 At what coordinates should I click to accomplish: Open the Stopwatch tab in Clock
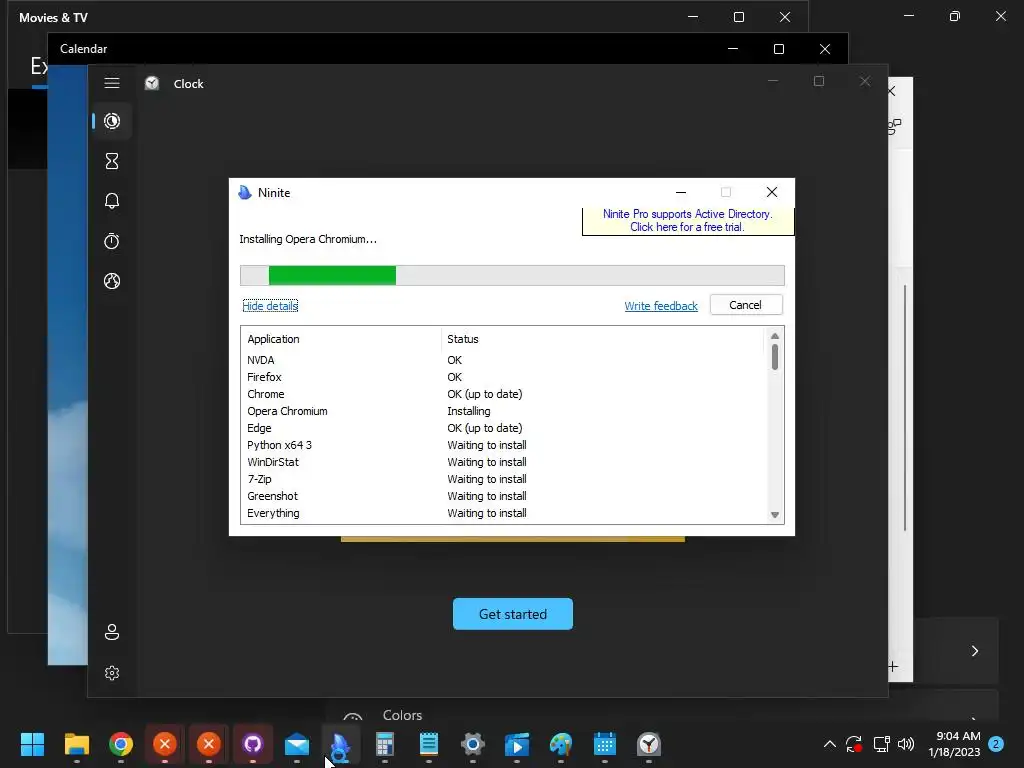coord(112,241)
